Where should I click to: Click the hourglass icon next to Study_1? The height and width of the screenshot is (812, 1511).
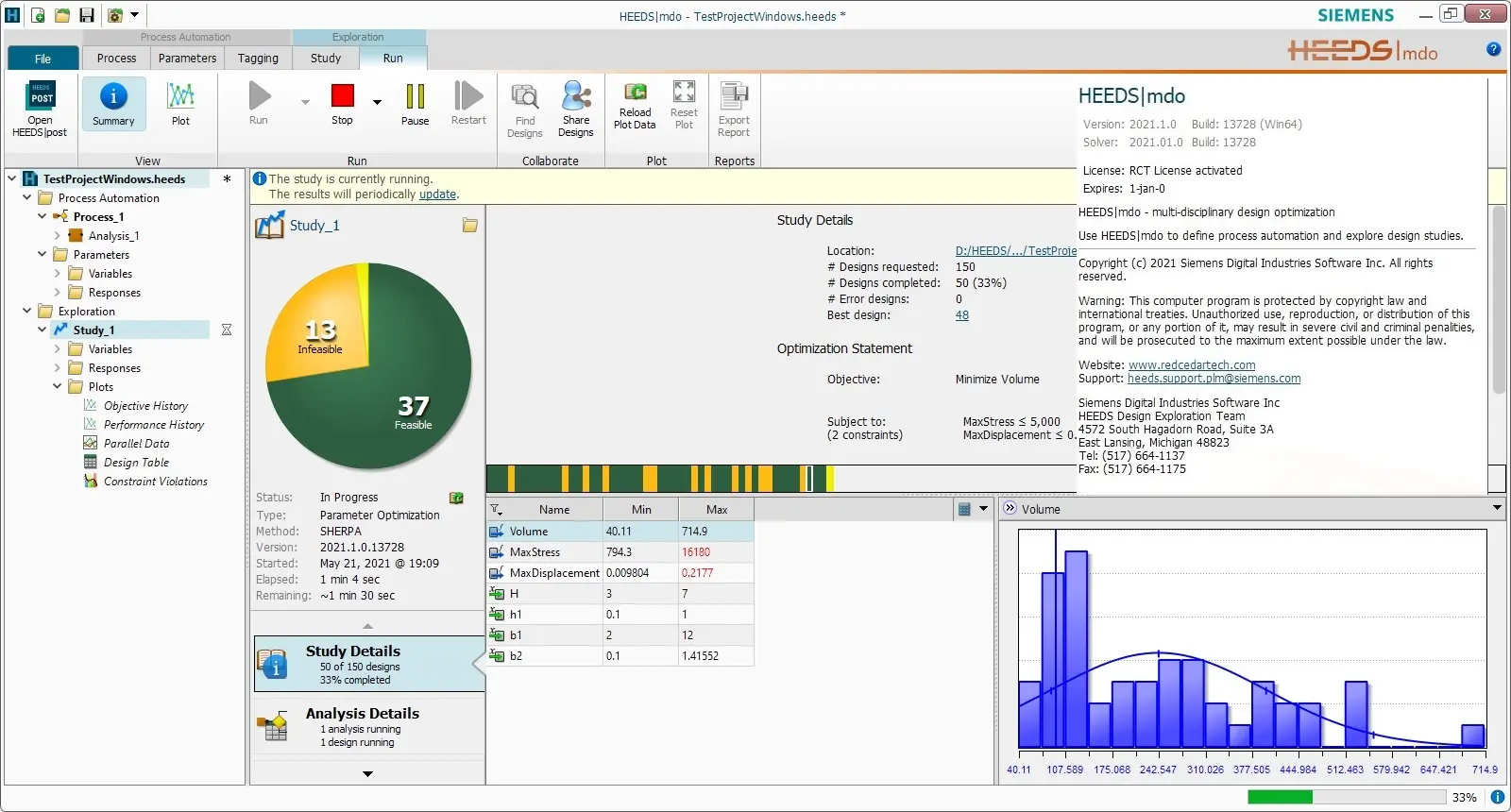click(227, 330)
